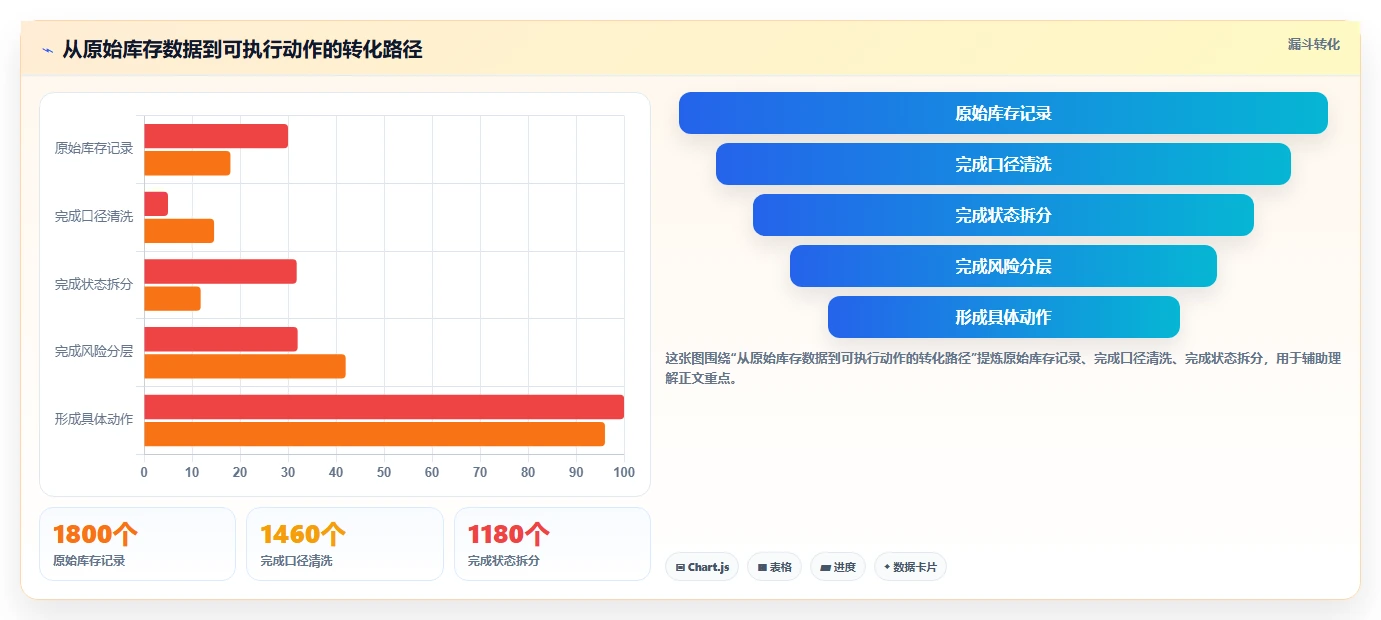This screenshot has width=1381, height=620.
Task: Click the orange bar for 完成状态拆分
Action: click(172, 298)
